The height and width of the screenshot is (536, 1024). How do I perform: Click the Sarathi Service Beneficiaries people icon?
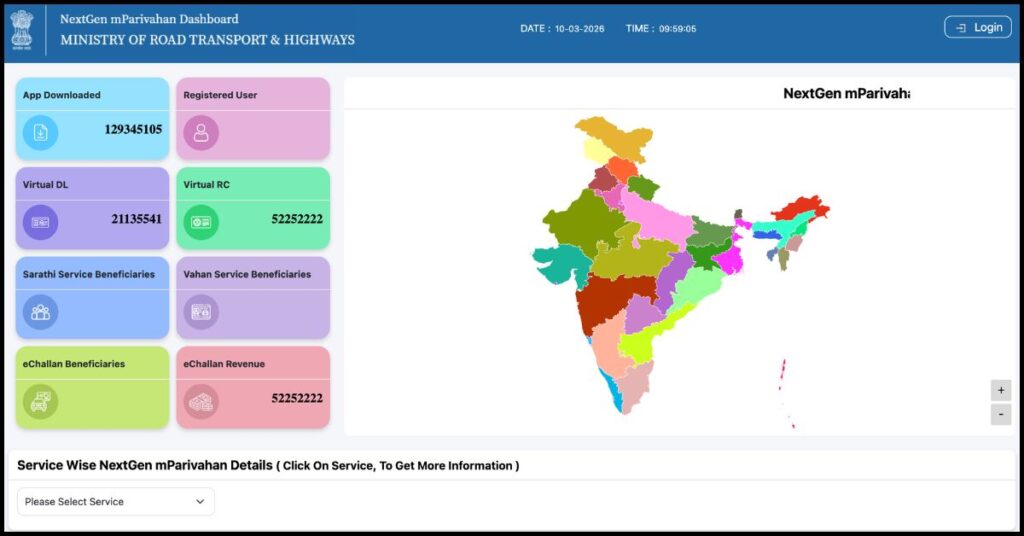click(40, 312)
